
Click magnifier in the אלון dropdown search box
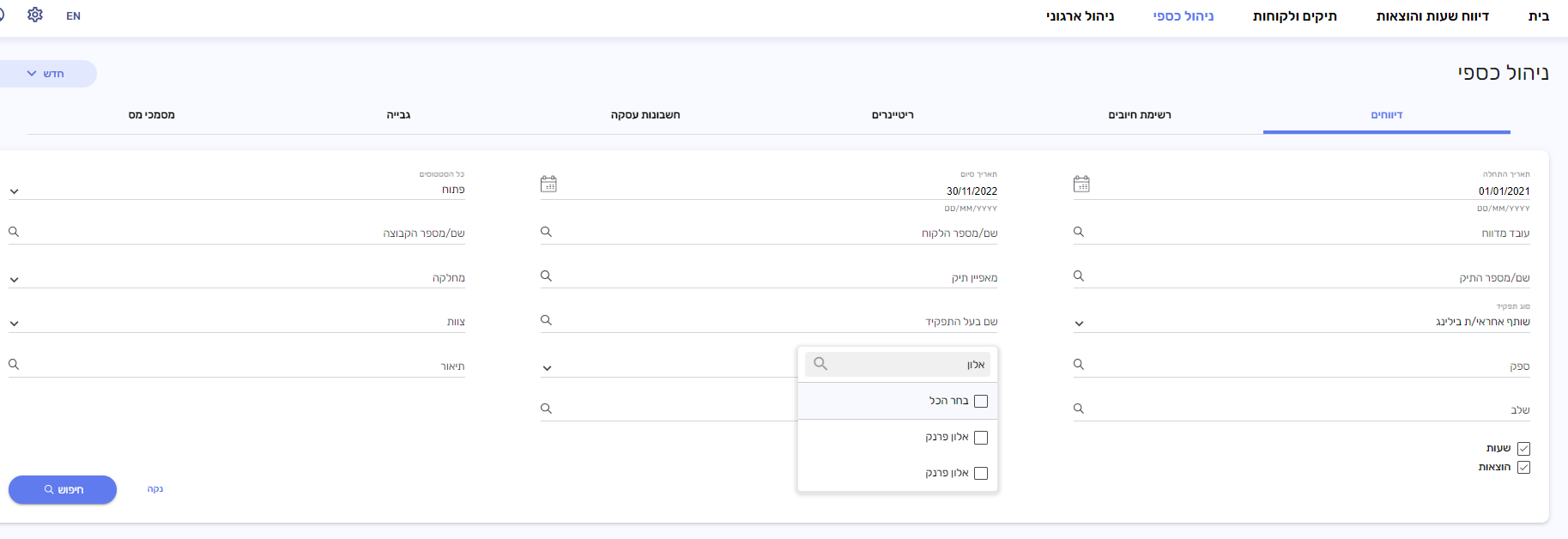820,364
